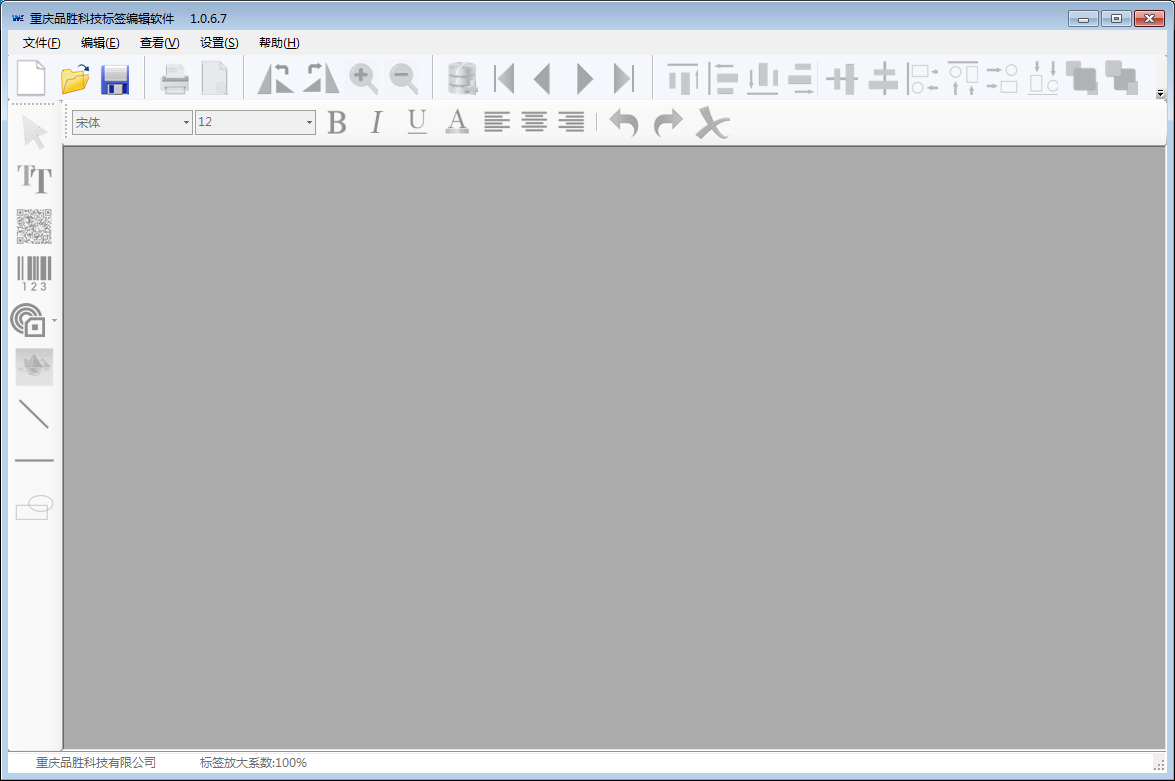Toggle bold formatting
The image size is (1175, 781).
tap(337, 122)
